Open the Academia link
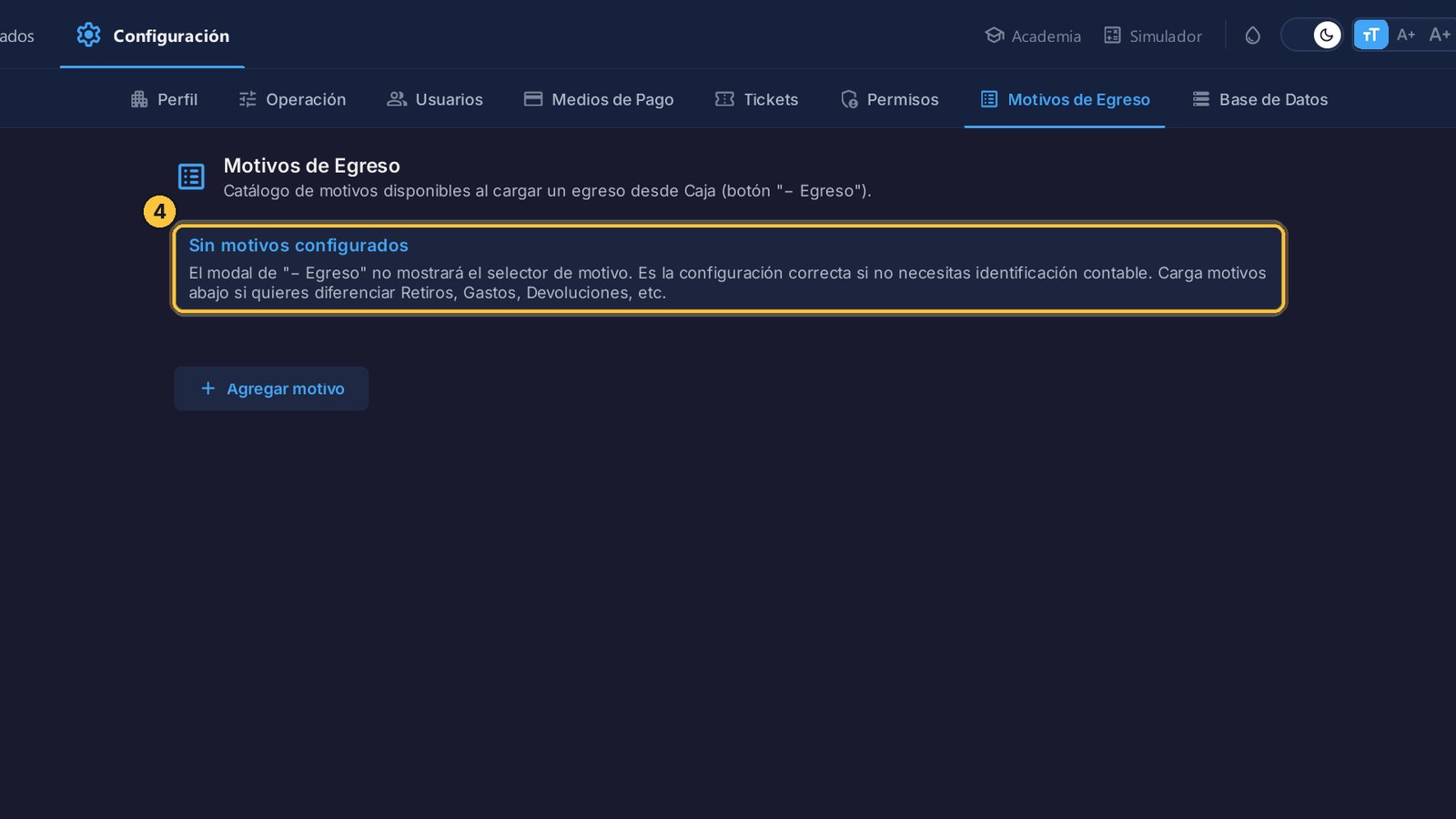 tap(1033, 35)
